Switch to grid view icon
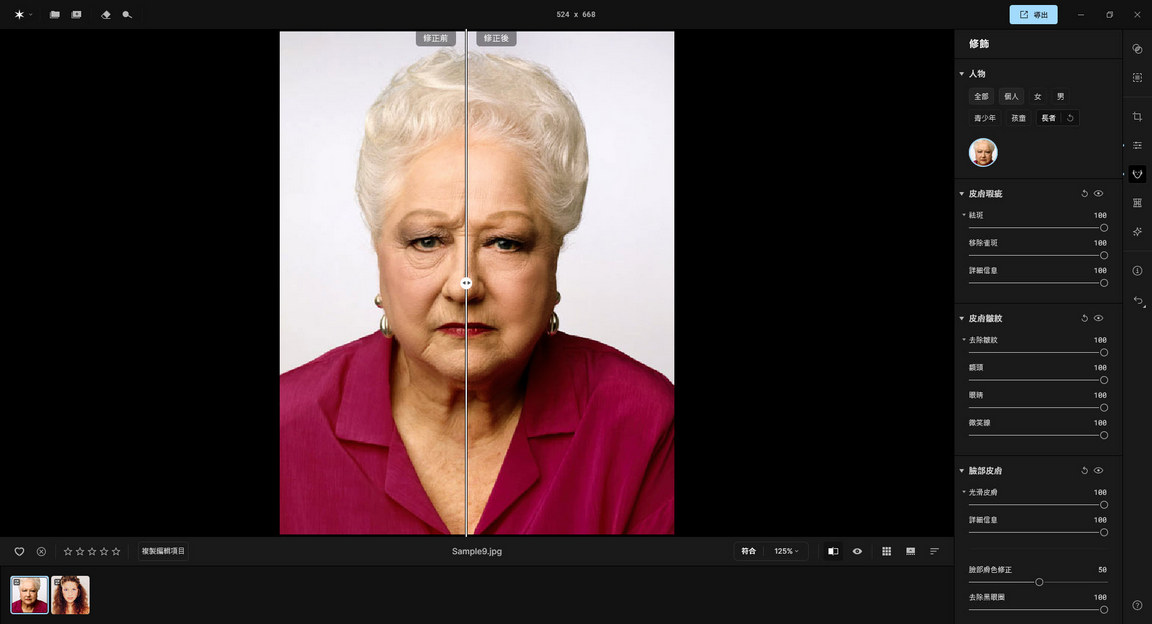This screenshot has height=624, width=1152. coord(886,551)
